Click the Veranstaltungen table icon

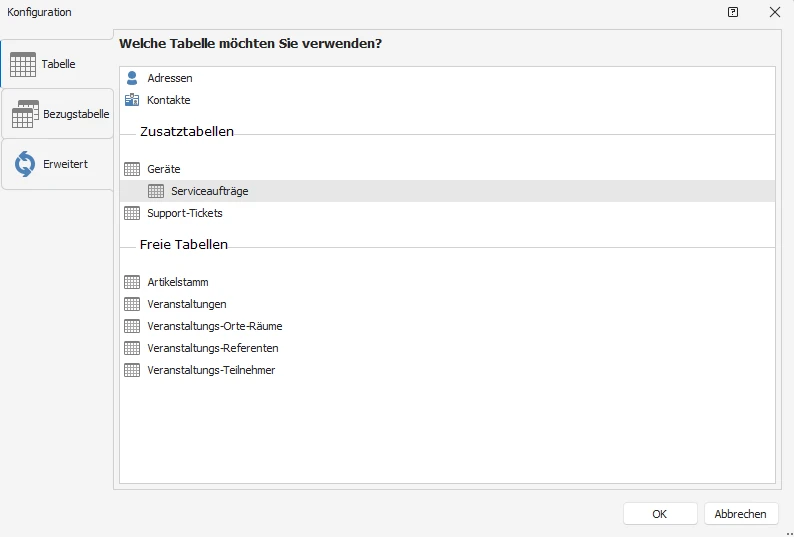[132, 304]
